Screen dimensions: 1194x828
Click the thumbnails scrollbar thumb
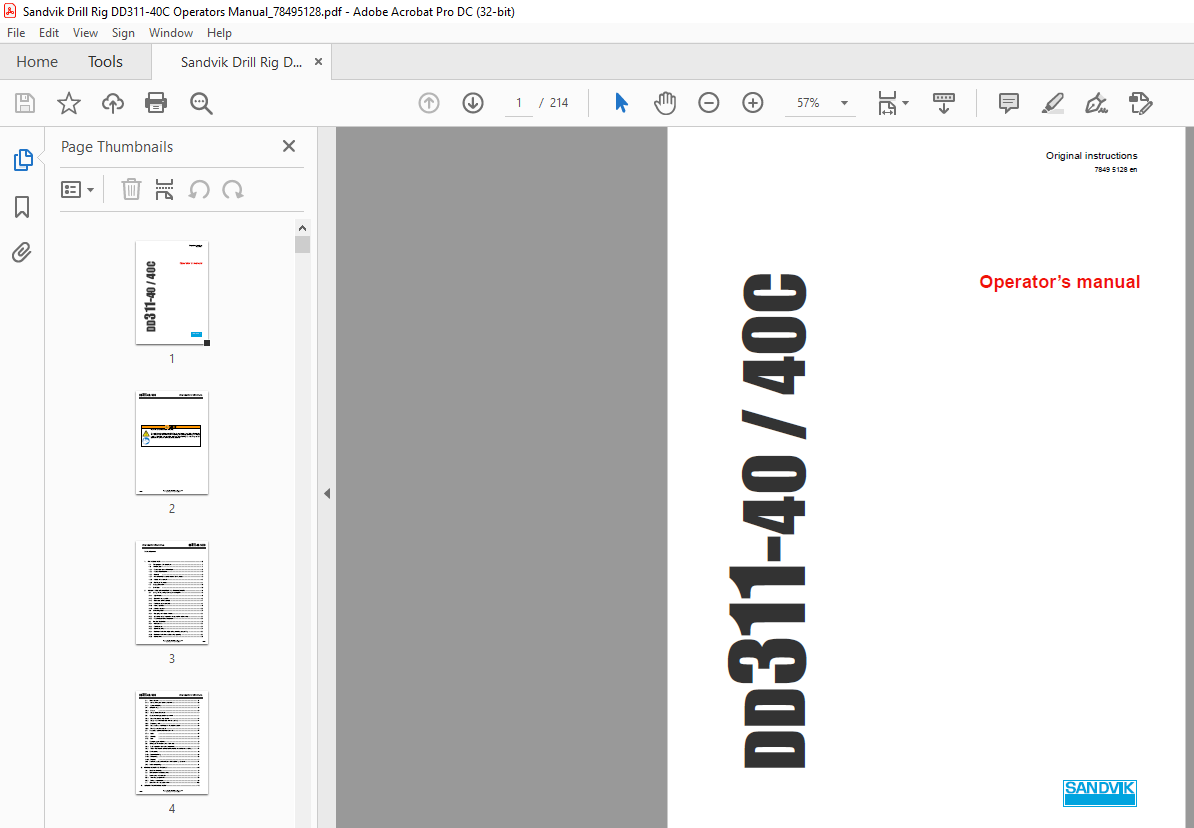[302, 245]
